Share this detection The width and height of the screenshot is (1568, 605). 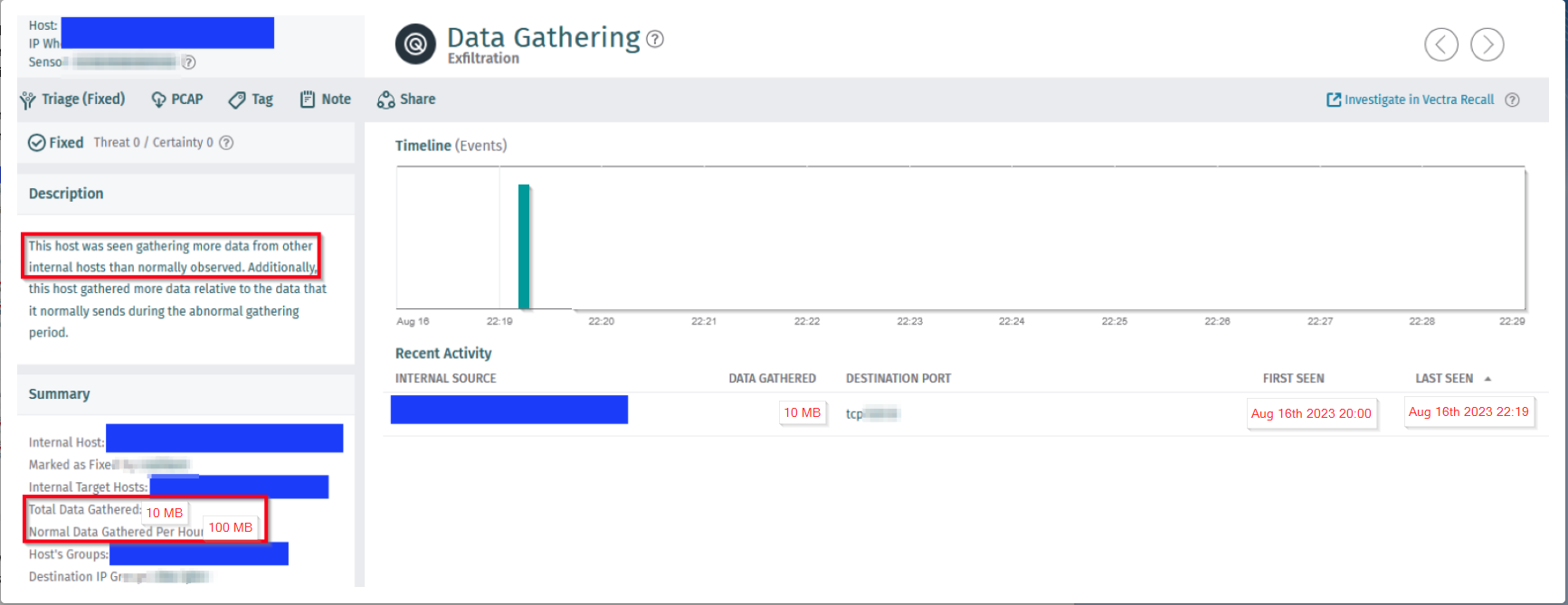pyautogui.click(x=406, y=99)
